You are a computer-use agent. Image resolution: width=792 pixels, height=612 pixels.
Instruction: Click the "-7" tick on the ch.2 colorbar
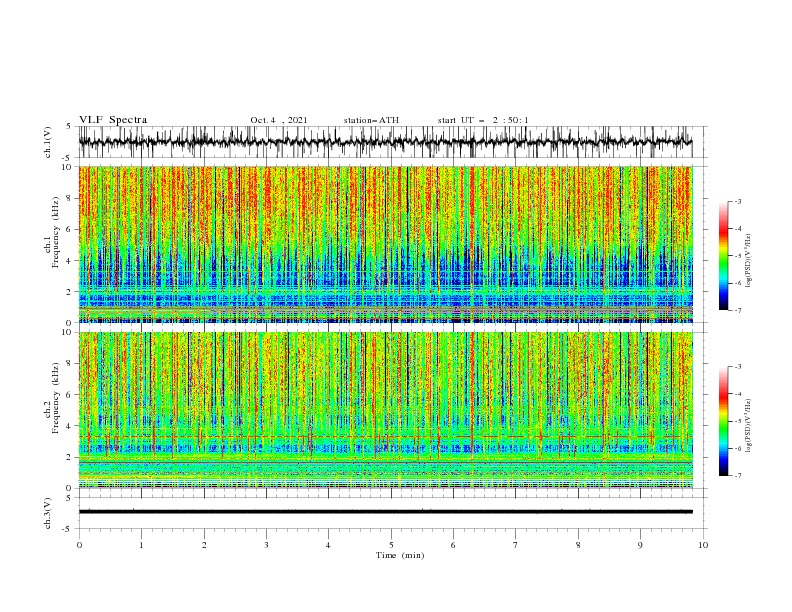pyautogui.click(x=738, y=475)
